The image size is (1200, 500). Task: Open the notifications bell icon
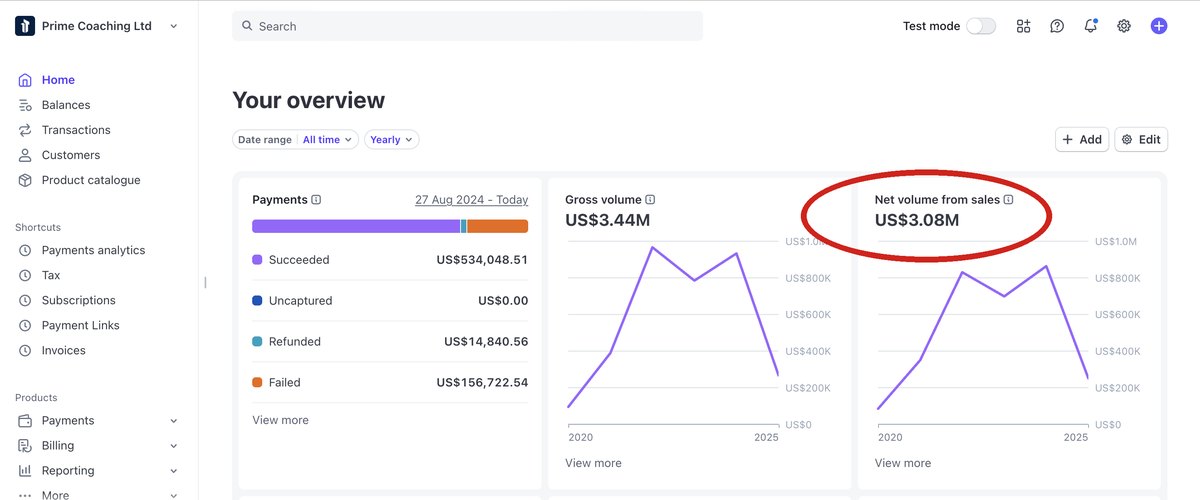click(1091, 26)
